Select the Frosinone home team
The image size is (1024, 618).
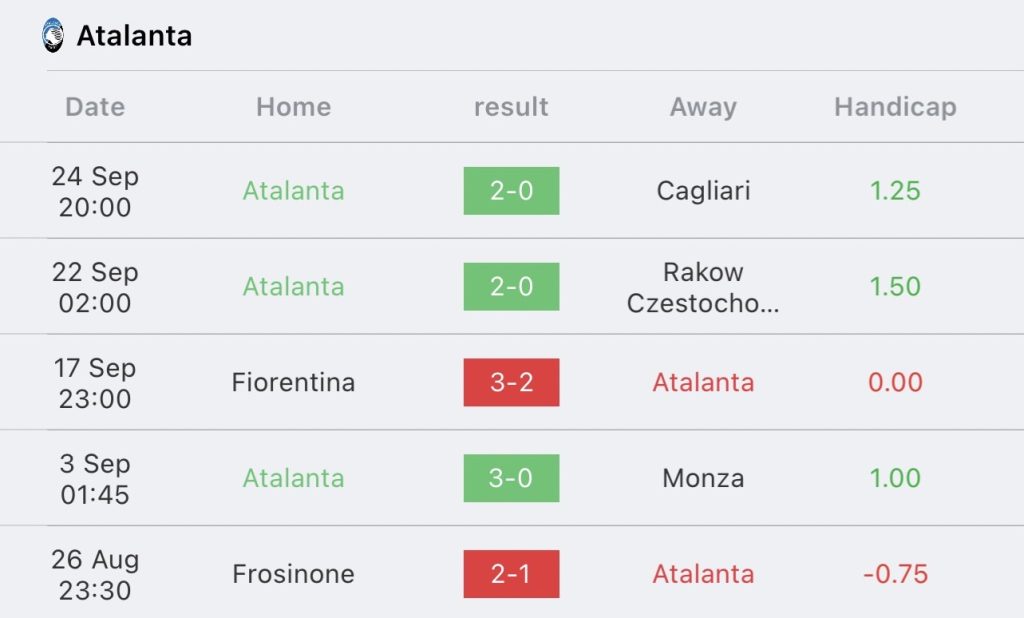click(293, 574)
